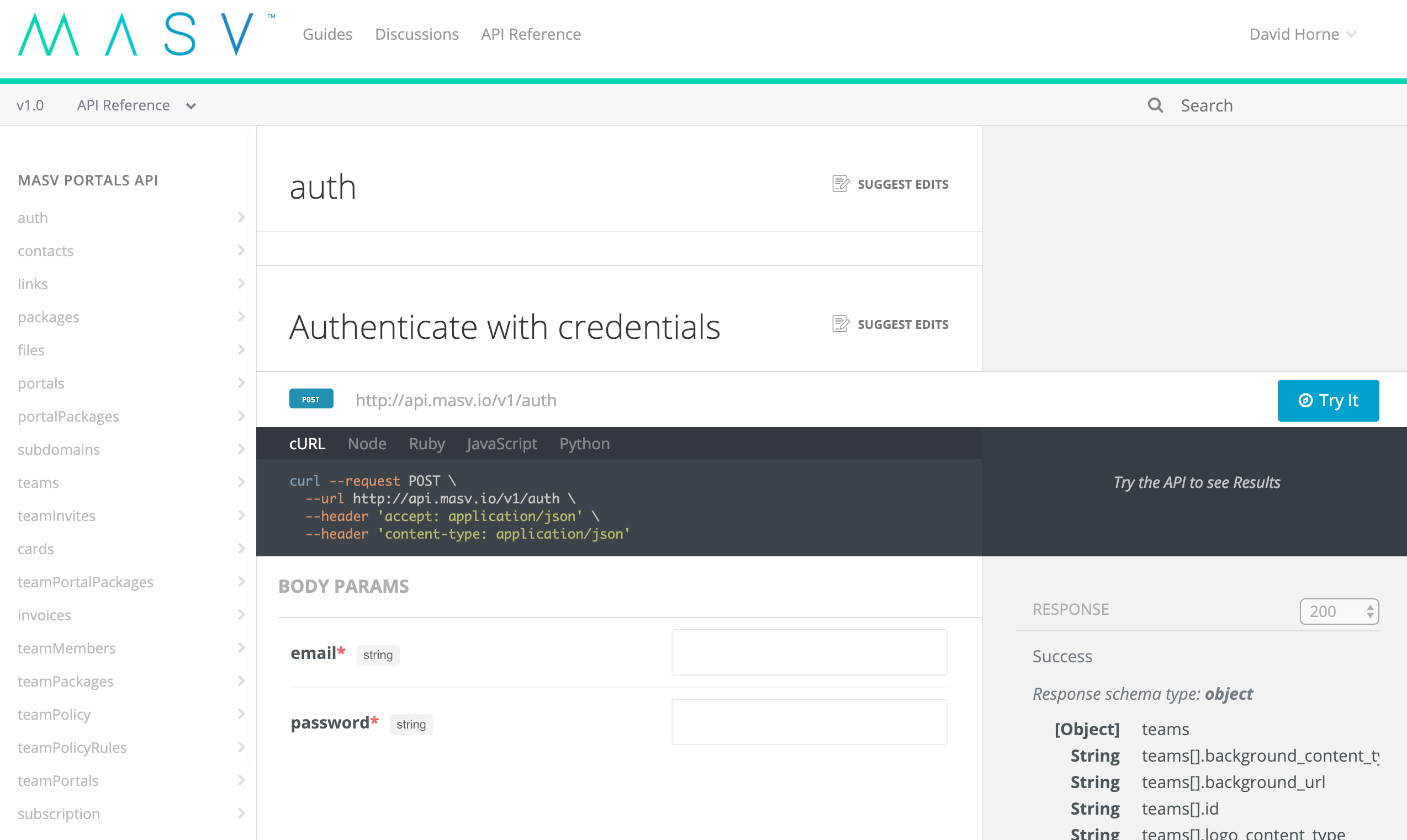The height and width of the screenshot is (840, 1407).
Task: Expand the teams sidebar chevron
Action: click(242, 482)
